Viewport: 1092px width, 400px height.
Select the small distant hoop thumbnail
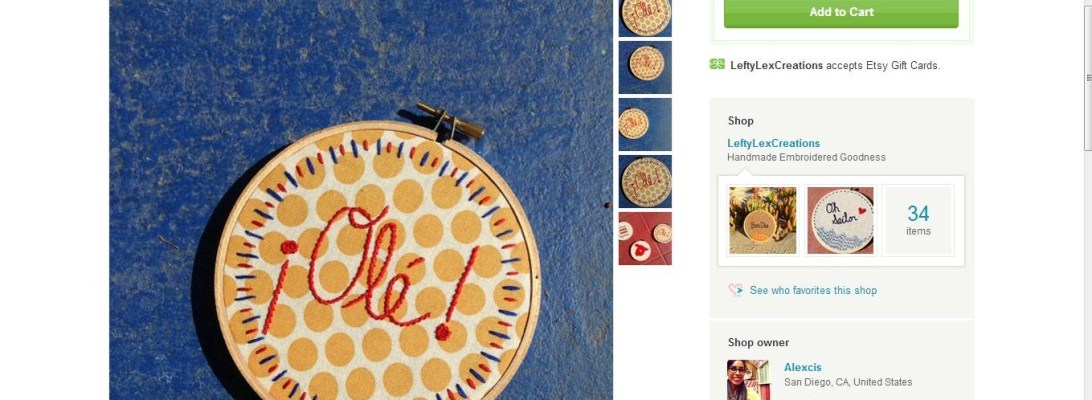point(645,125)
